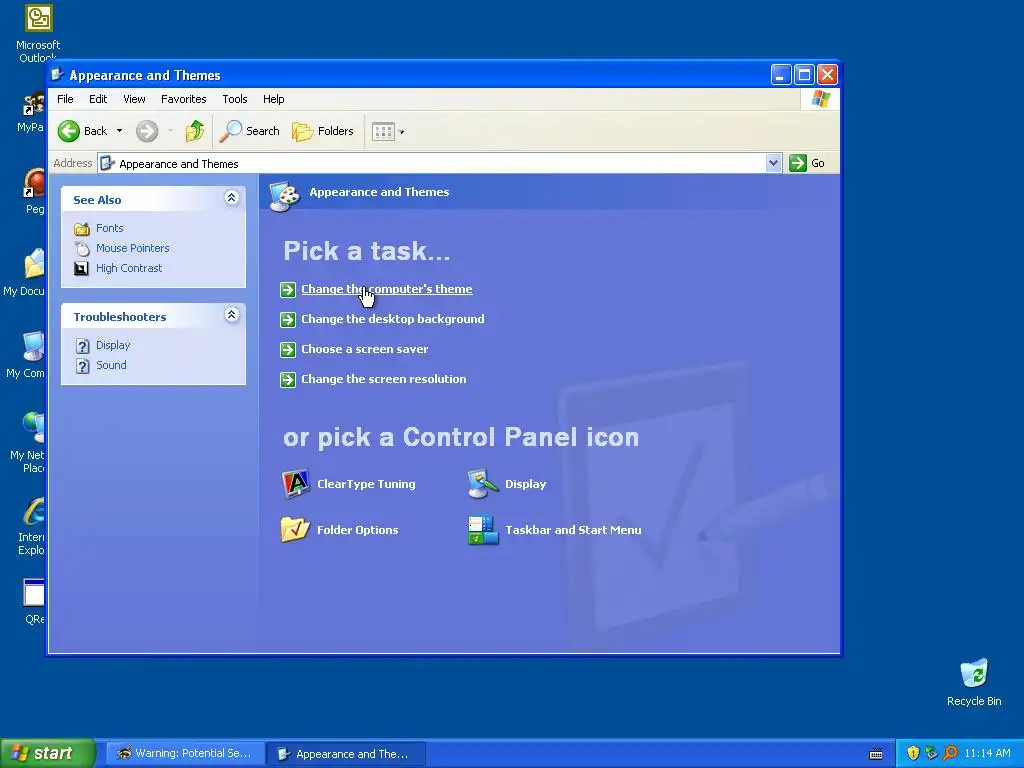Open the Tools menu

[234, 99]
